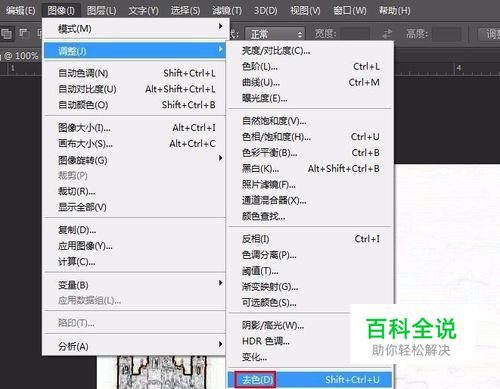The image size is (500, 389).
Task: Click the 图像(I) menu header
Action: coord(61,11)
